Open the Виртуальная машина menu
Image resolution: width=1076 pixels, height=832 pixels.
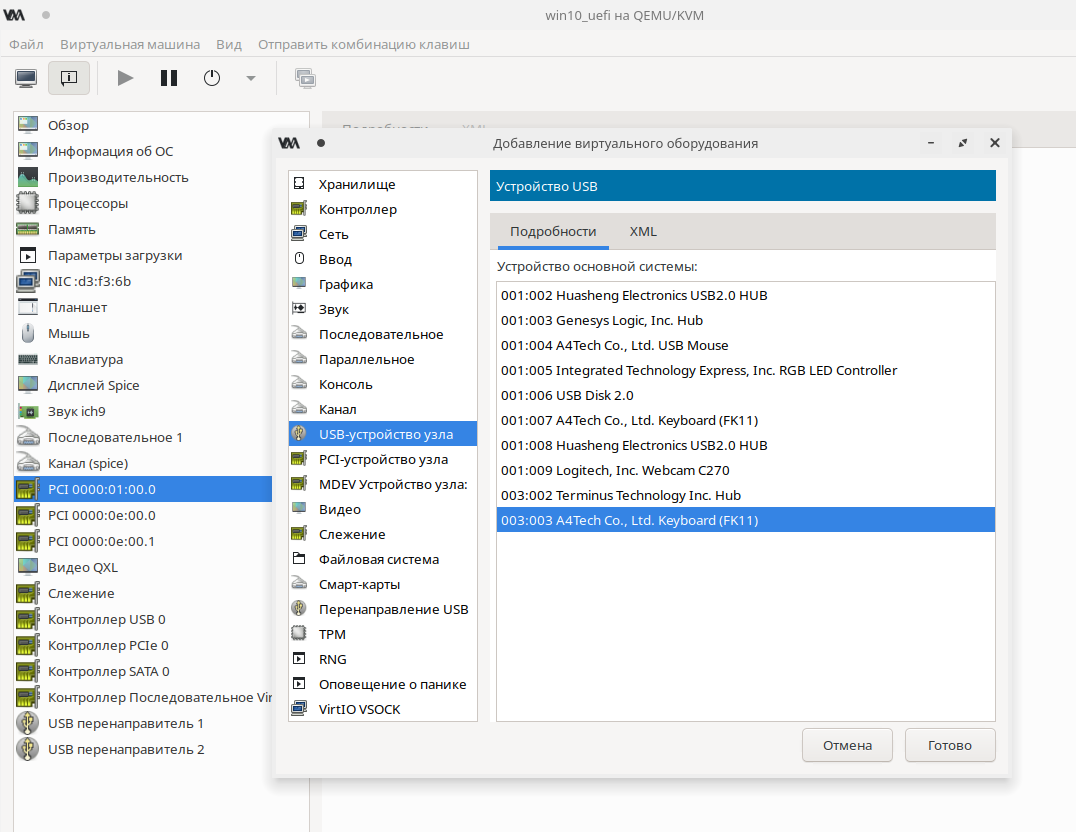(130, 44)
